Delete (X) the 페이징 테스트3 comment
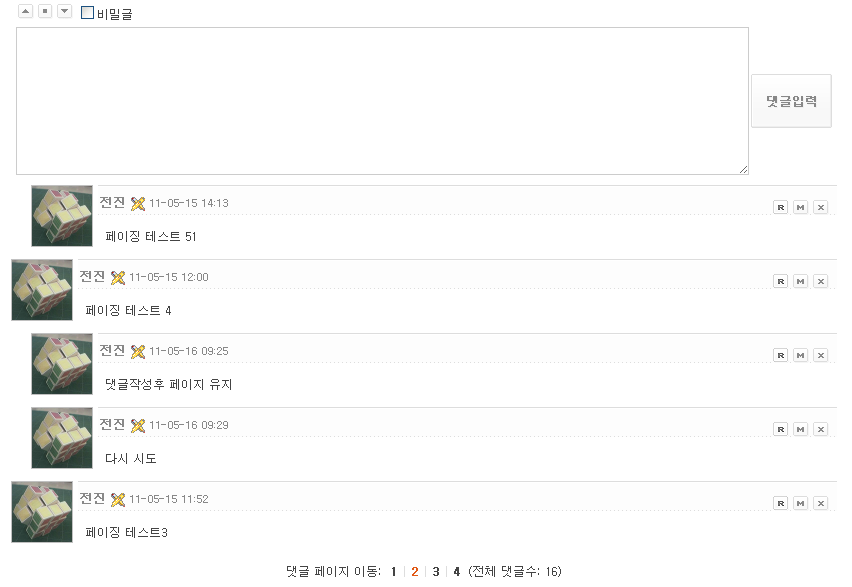 coord(820,503)
